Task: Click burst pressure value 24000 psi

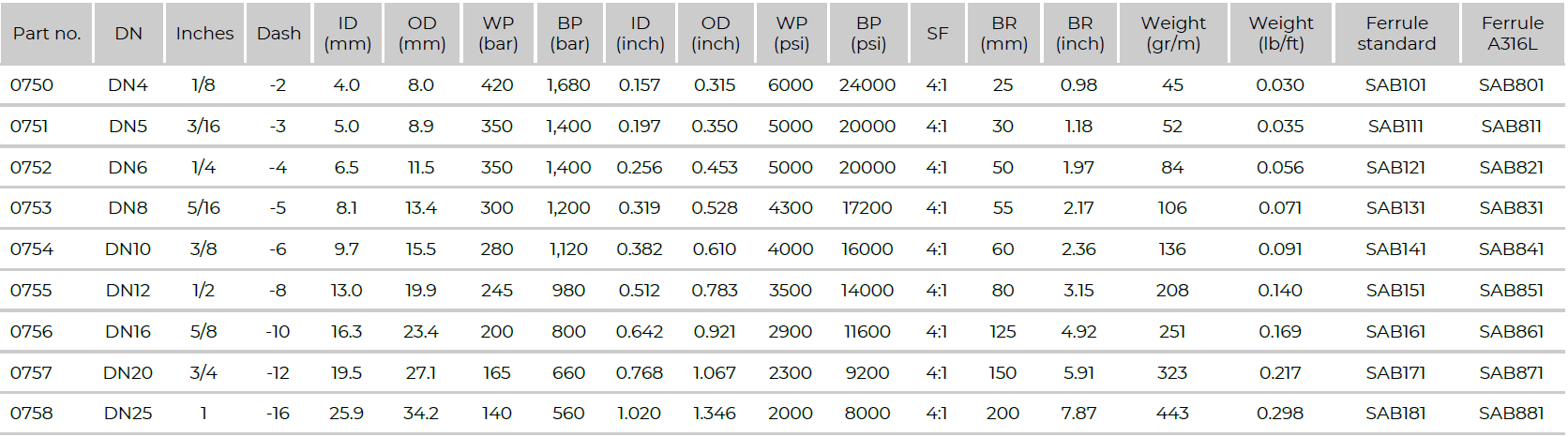Action: [x=867, y=85]
